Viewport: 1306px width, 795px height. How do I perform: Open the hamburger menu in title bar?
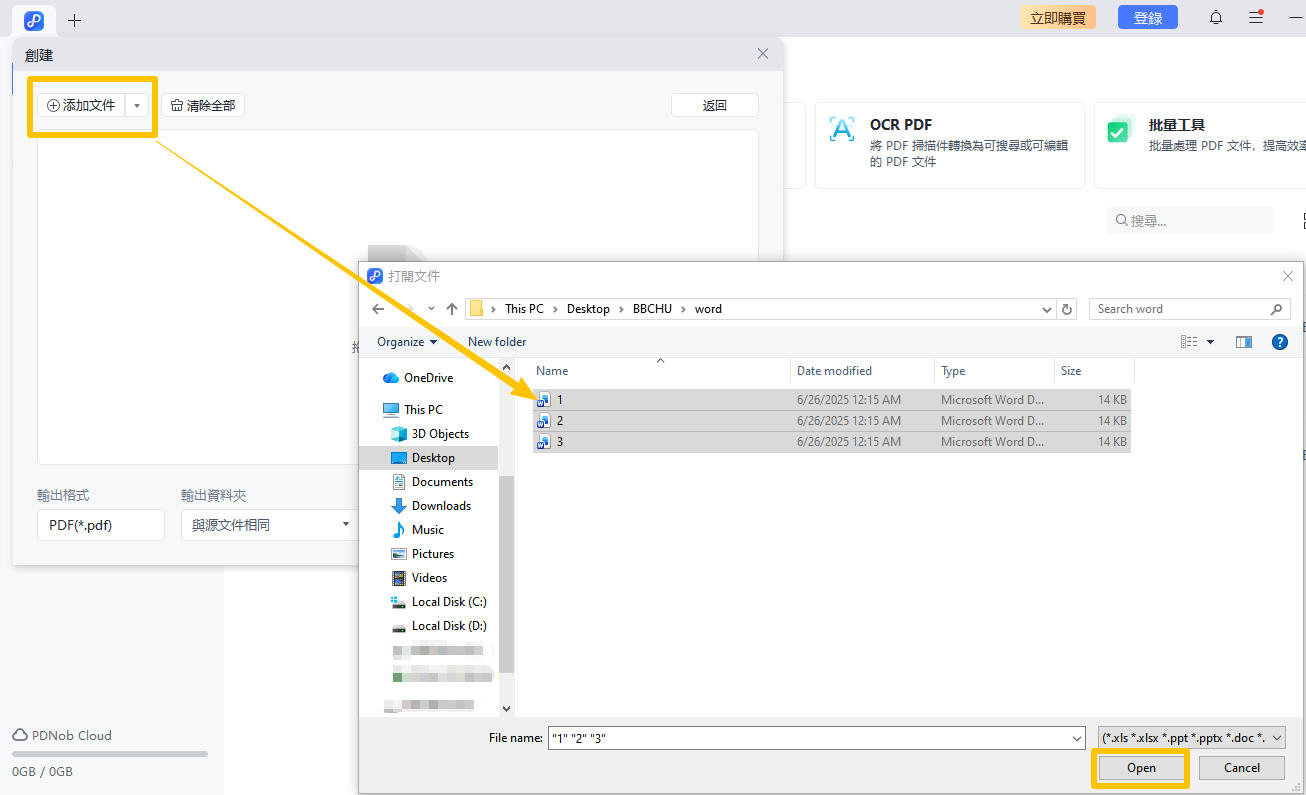[x=1256, y=18]
